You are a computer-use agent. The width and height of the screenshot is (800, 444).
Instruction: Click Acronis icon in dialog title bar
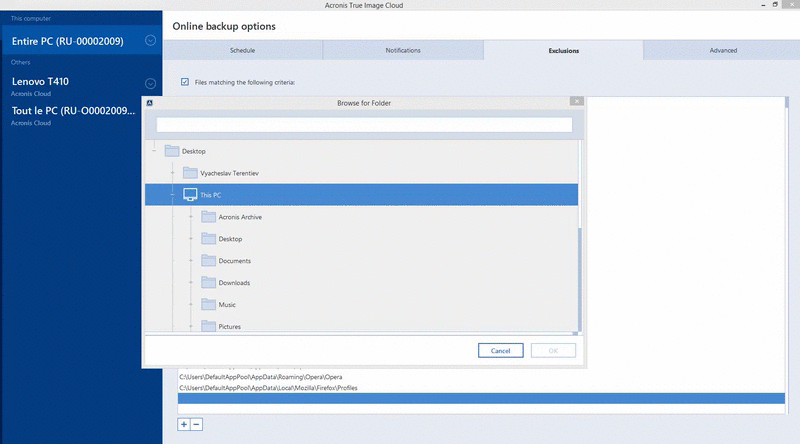point(149,103)
